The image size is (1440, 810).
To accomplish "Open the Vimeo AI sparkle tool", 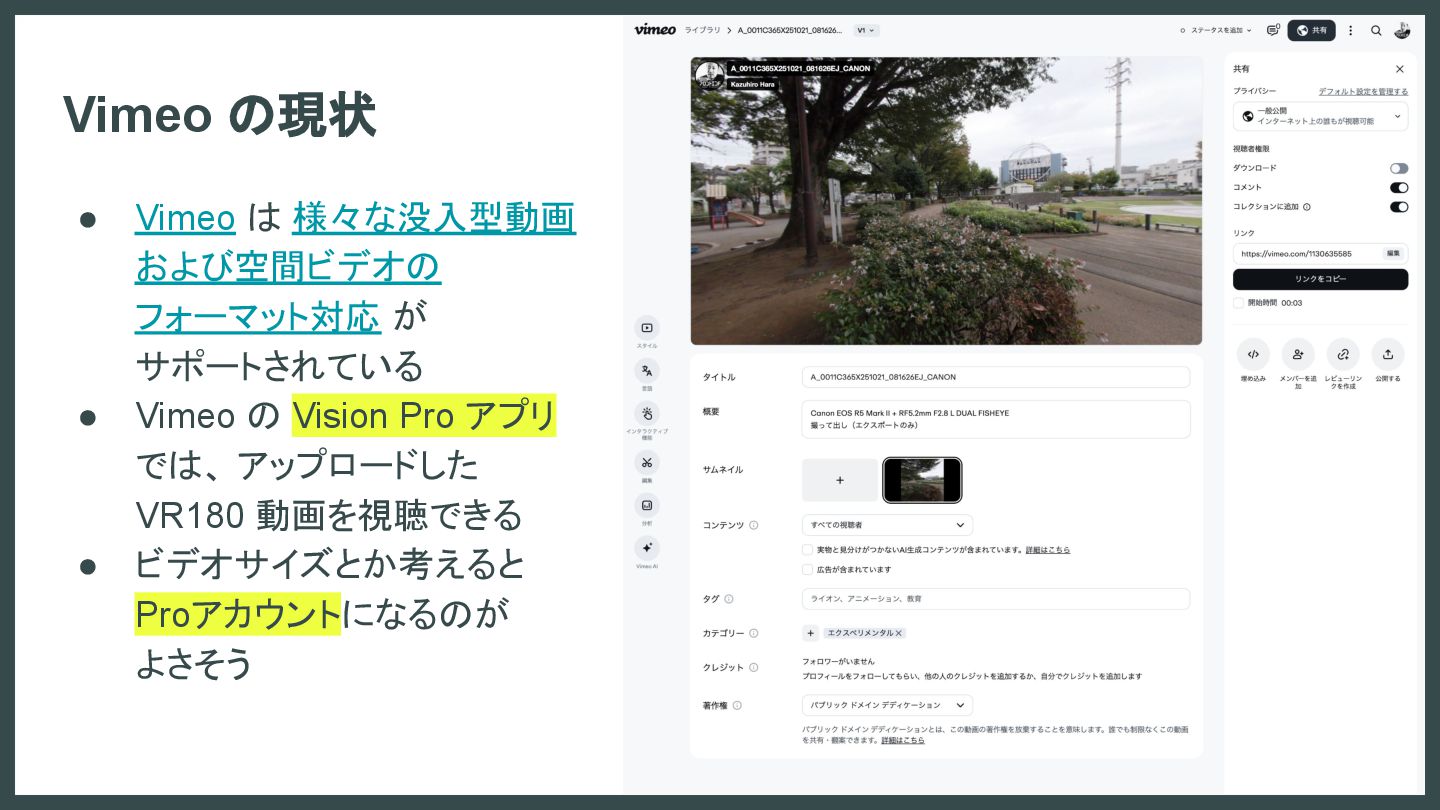I will click(647, 548).
